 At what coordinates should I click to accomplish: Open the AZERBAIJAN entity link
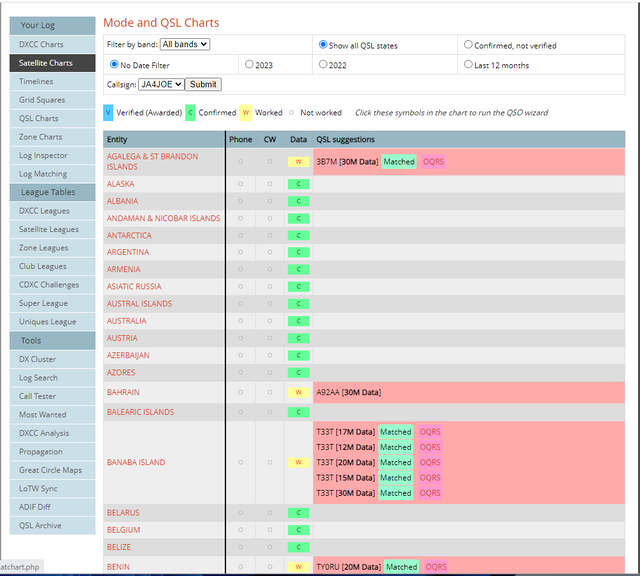coord(128,356)
